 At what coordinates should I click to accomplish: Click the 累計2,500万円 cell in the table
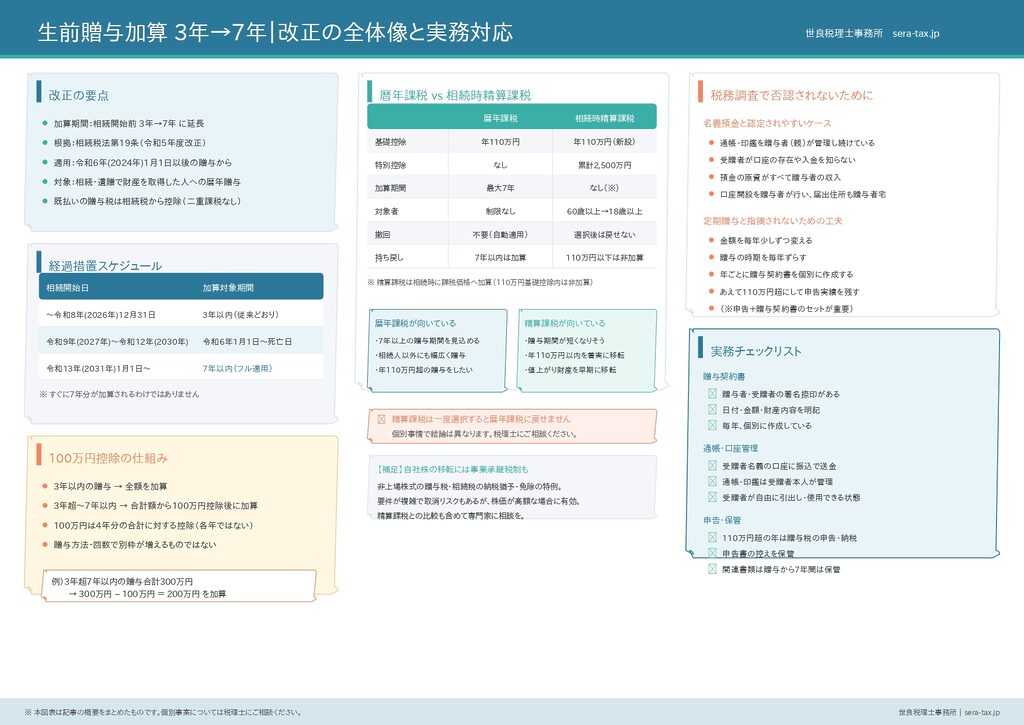[x=604, y=165]
